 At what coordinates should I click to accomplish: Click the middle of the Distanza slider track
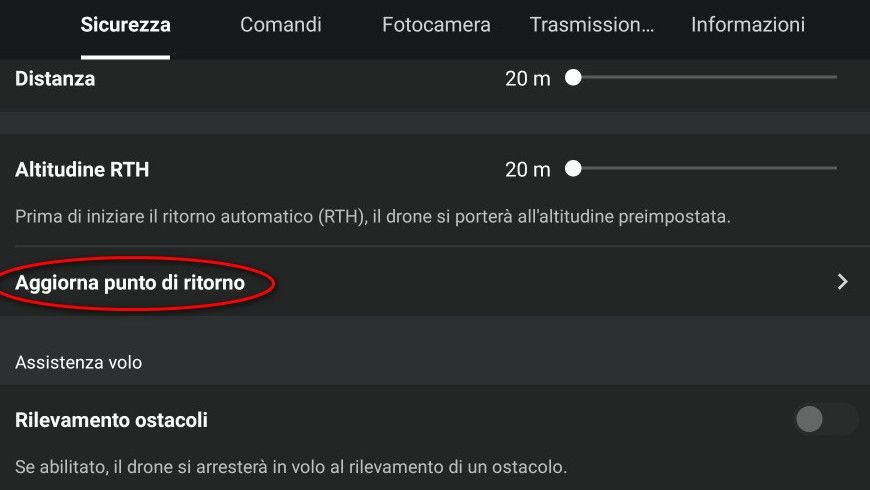(x=705, y=77)
